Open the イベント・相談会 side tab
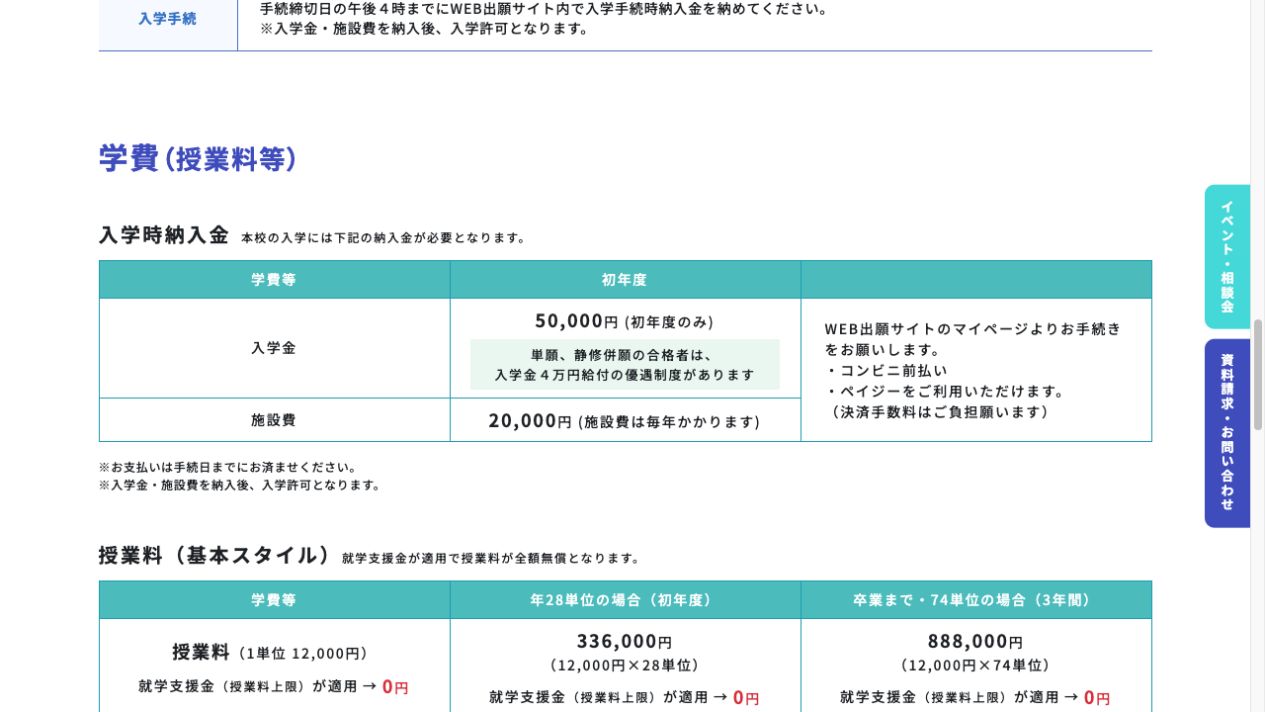Viewport: 1265px width, 712px height. click(1227, 256)
